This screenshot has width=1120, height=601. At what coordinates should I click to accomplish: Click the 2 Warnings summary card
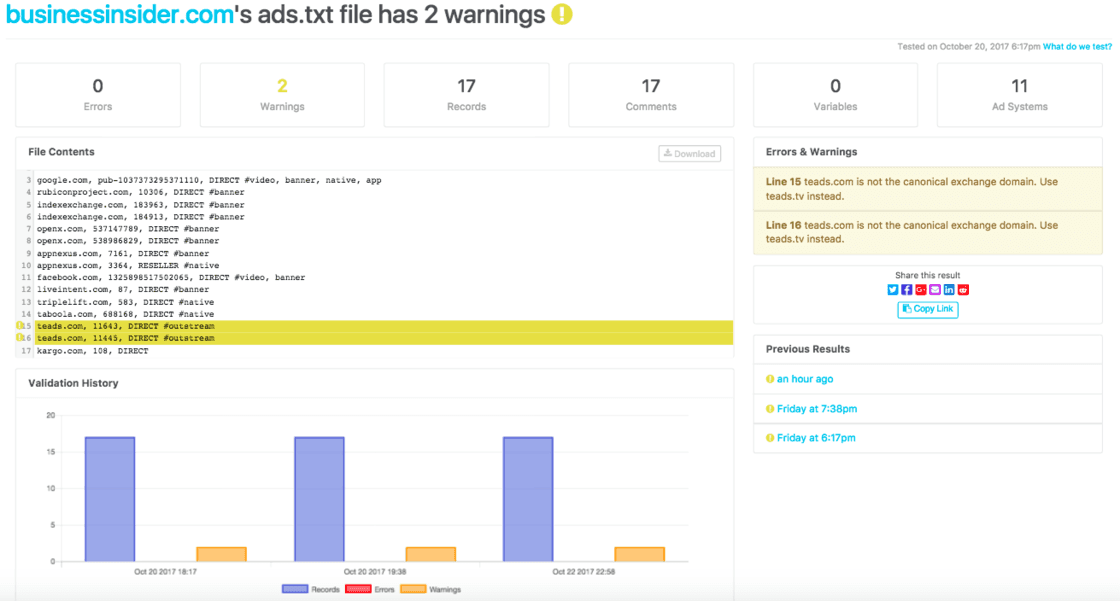tap(282, 95)
